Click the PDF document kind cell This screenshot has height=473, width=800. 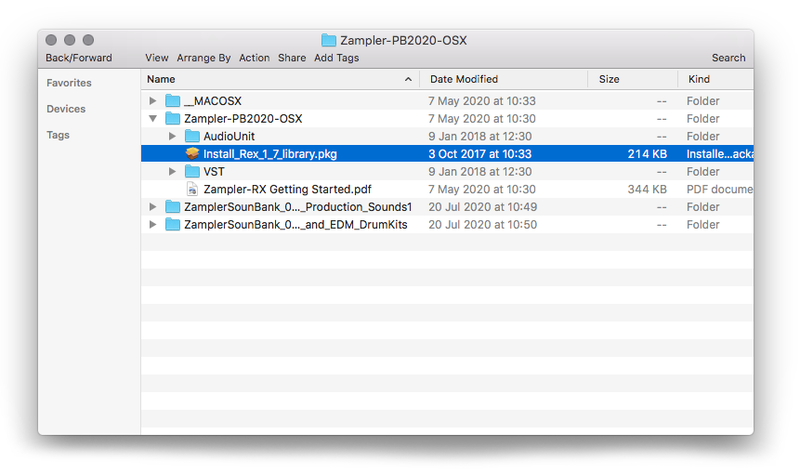click(719, 189)
